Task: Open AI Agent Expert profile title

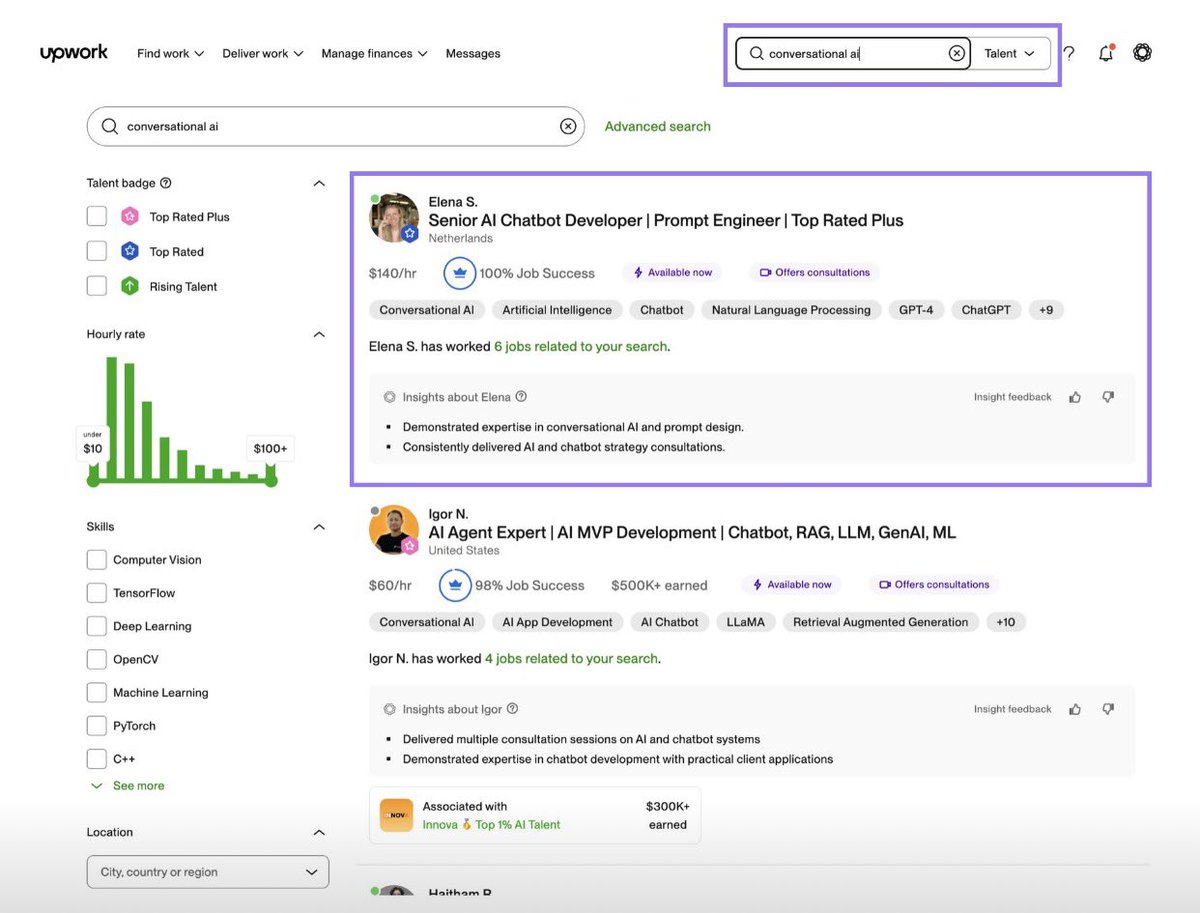Action: coord(692,532)
